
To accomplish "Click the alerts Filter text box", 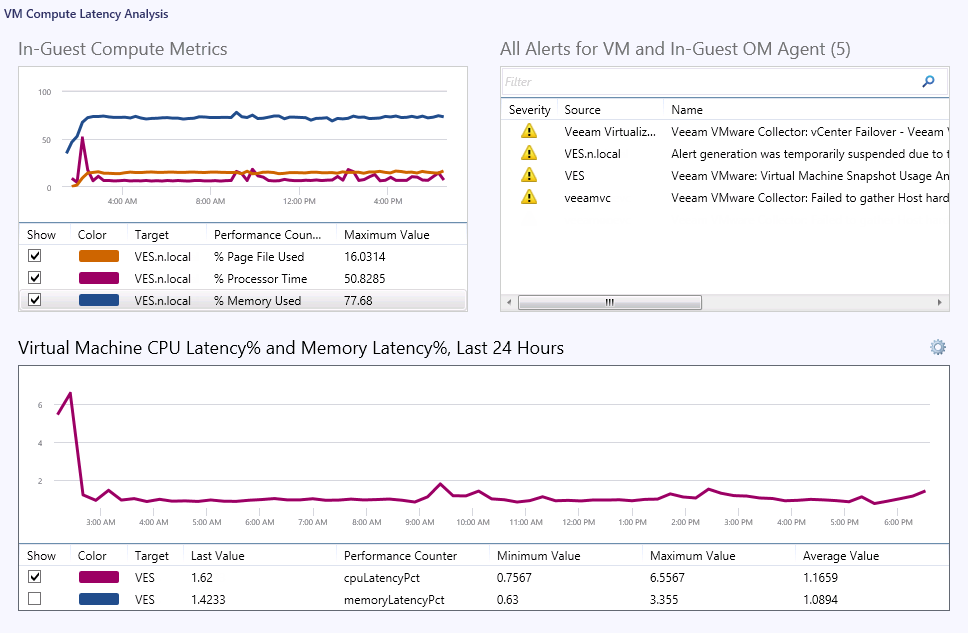I will pyautogui.click(x=708, y=82).
